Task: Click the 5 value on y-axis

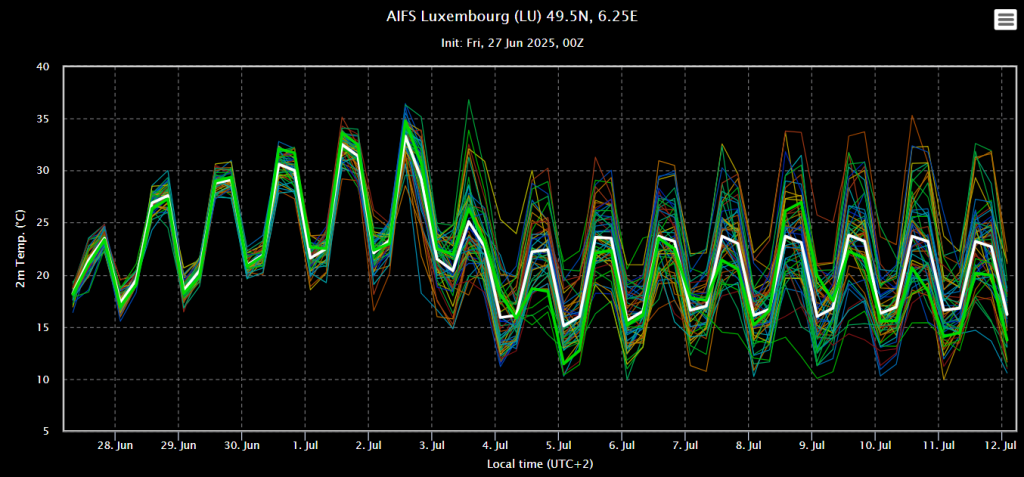Action: [45, 432]
